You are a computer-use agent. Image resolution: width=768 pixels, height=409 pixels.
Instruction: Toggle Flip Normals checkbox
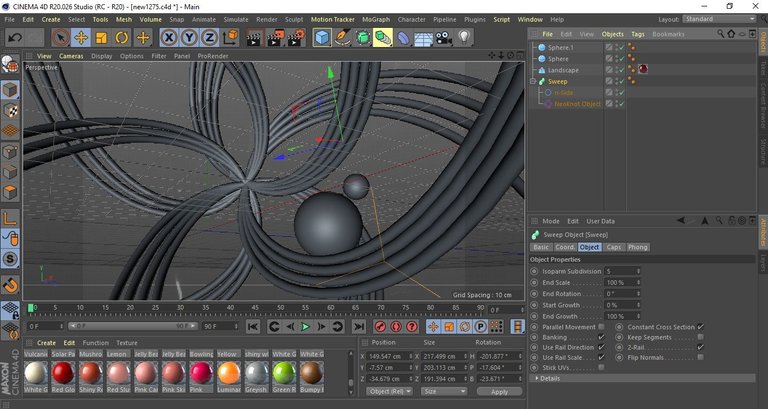[x=700, y=358]
